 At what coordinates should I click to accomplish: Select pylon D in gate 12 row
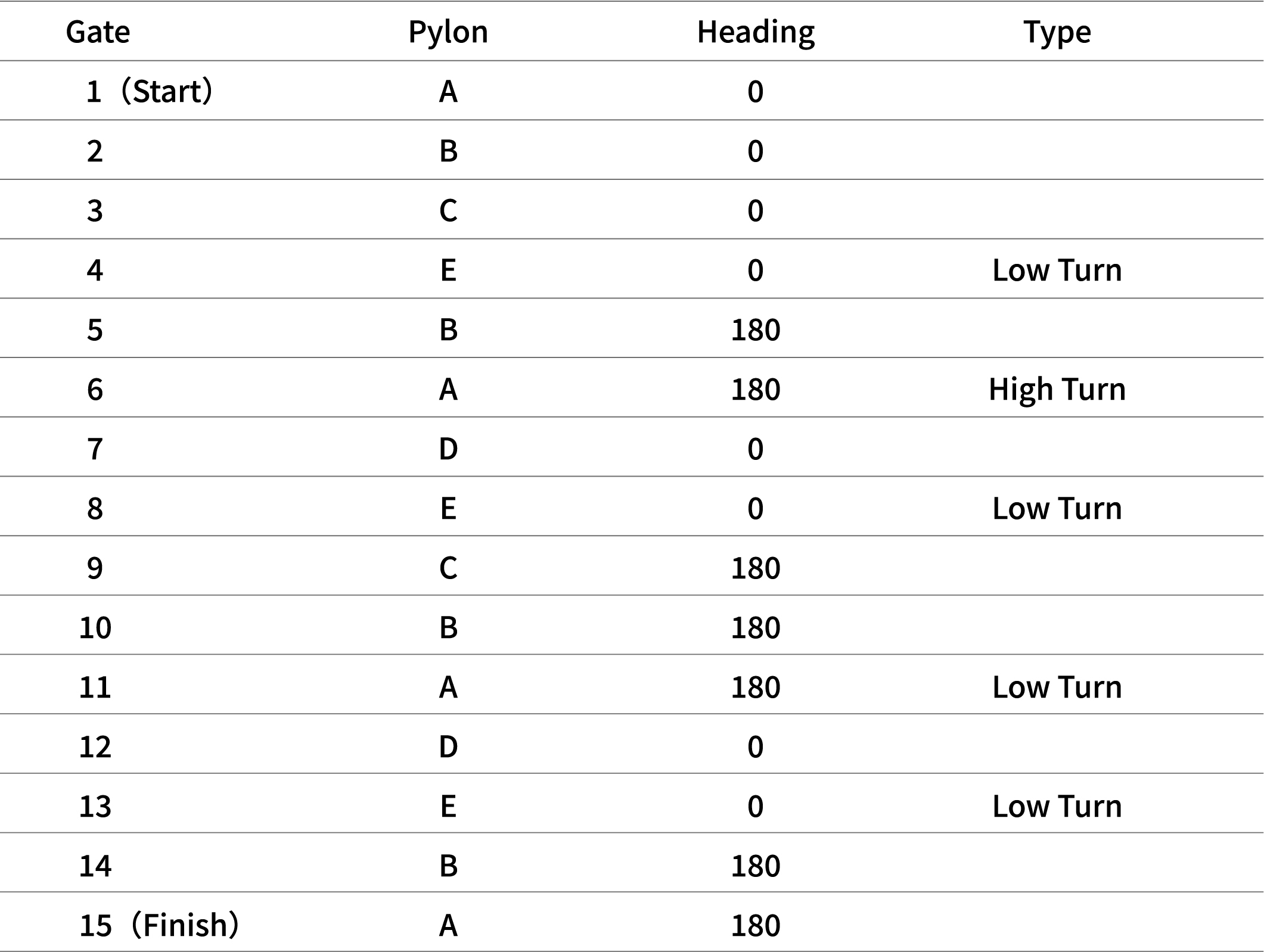coord(448,746)
